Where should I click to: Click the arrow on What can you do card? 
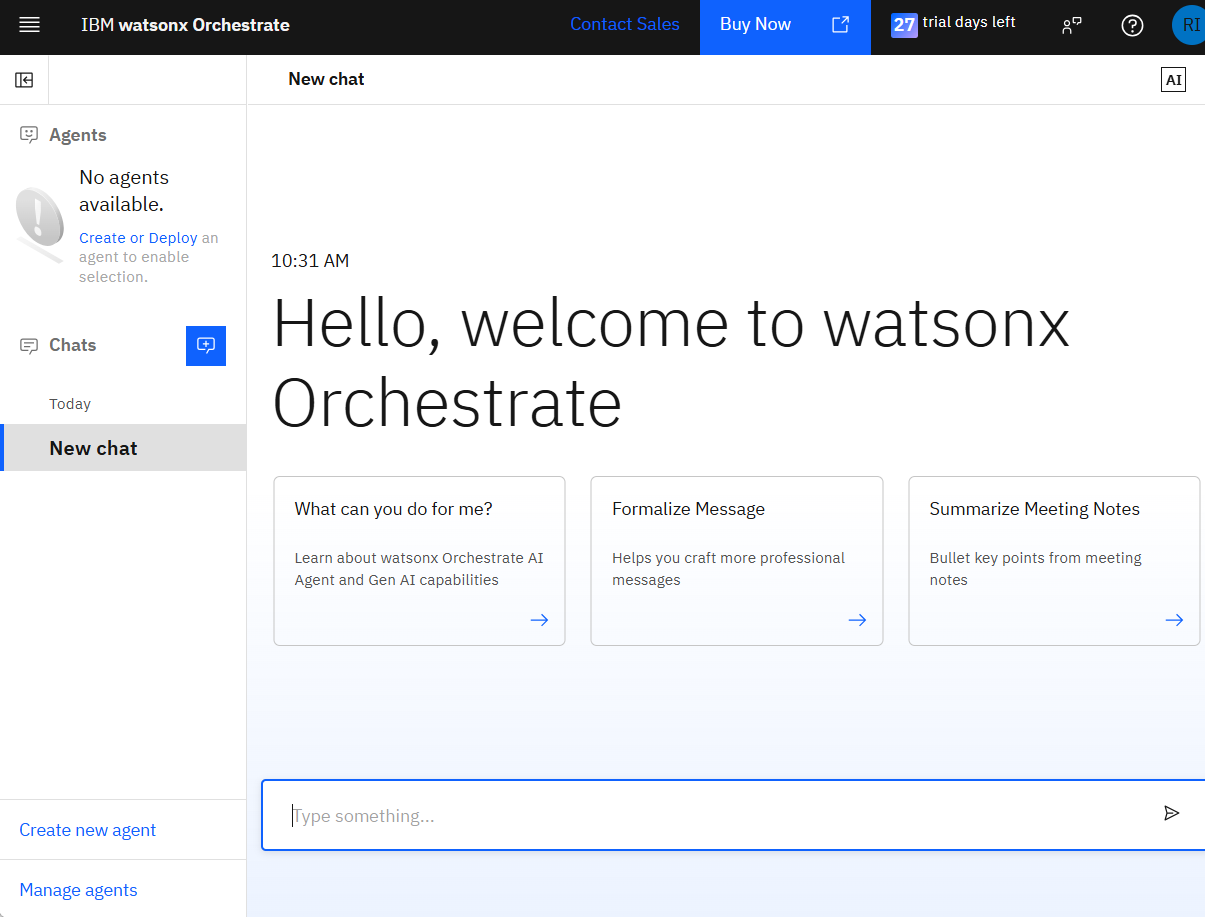(539, 620)
